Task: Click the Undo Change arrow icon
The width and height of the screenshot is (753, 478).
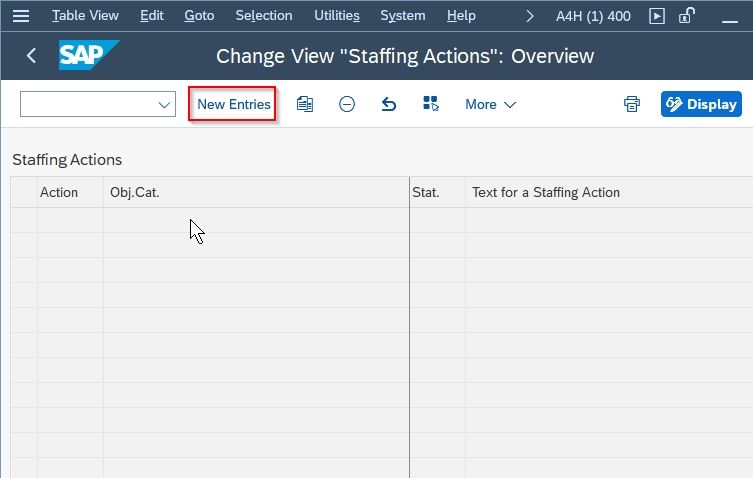Action: click(389, 104)
